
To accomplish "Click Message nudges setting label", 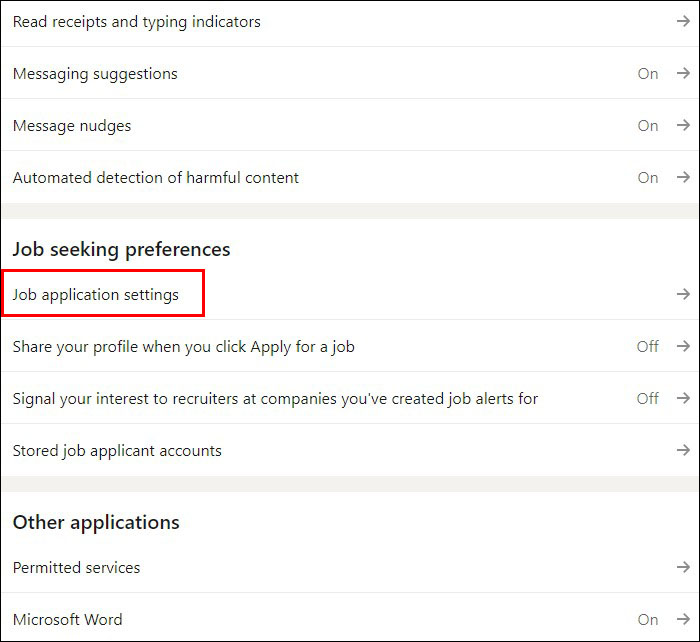I will click(72, 126).
